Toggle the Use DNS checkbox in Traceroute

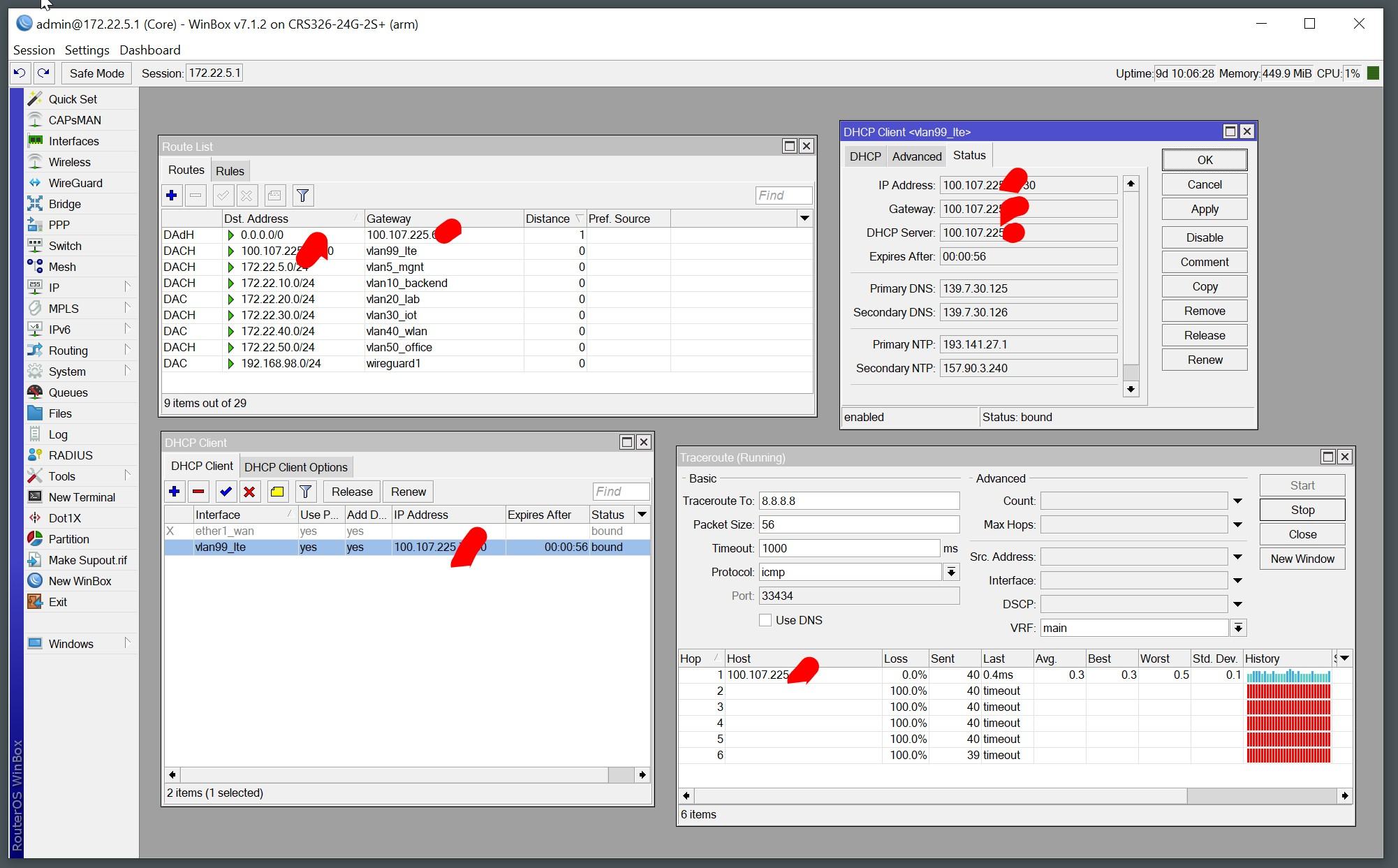click(765, 620)
